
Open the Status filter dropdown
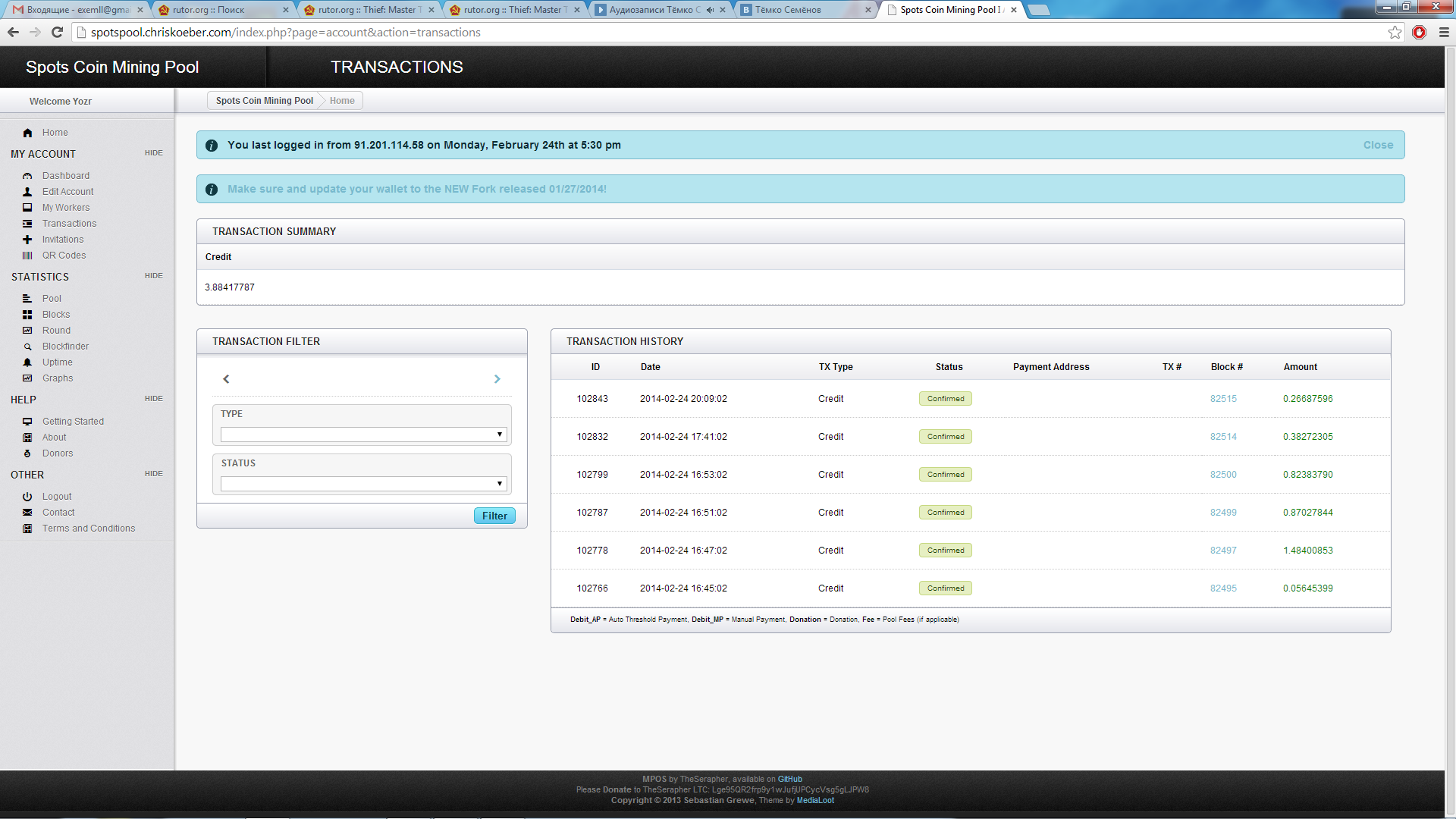(362, 484)
